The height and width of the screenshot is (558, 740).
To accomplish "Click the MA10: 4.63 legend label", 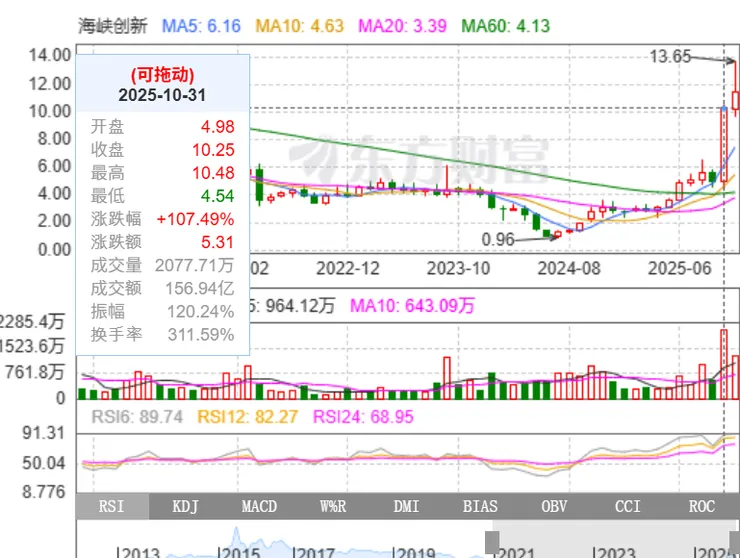I will 300,26.
